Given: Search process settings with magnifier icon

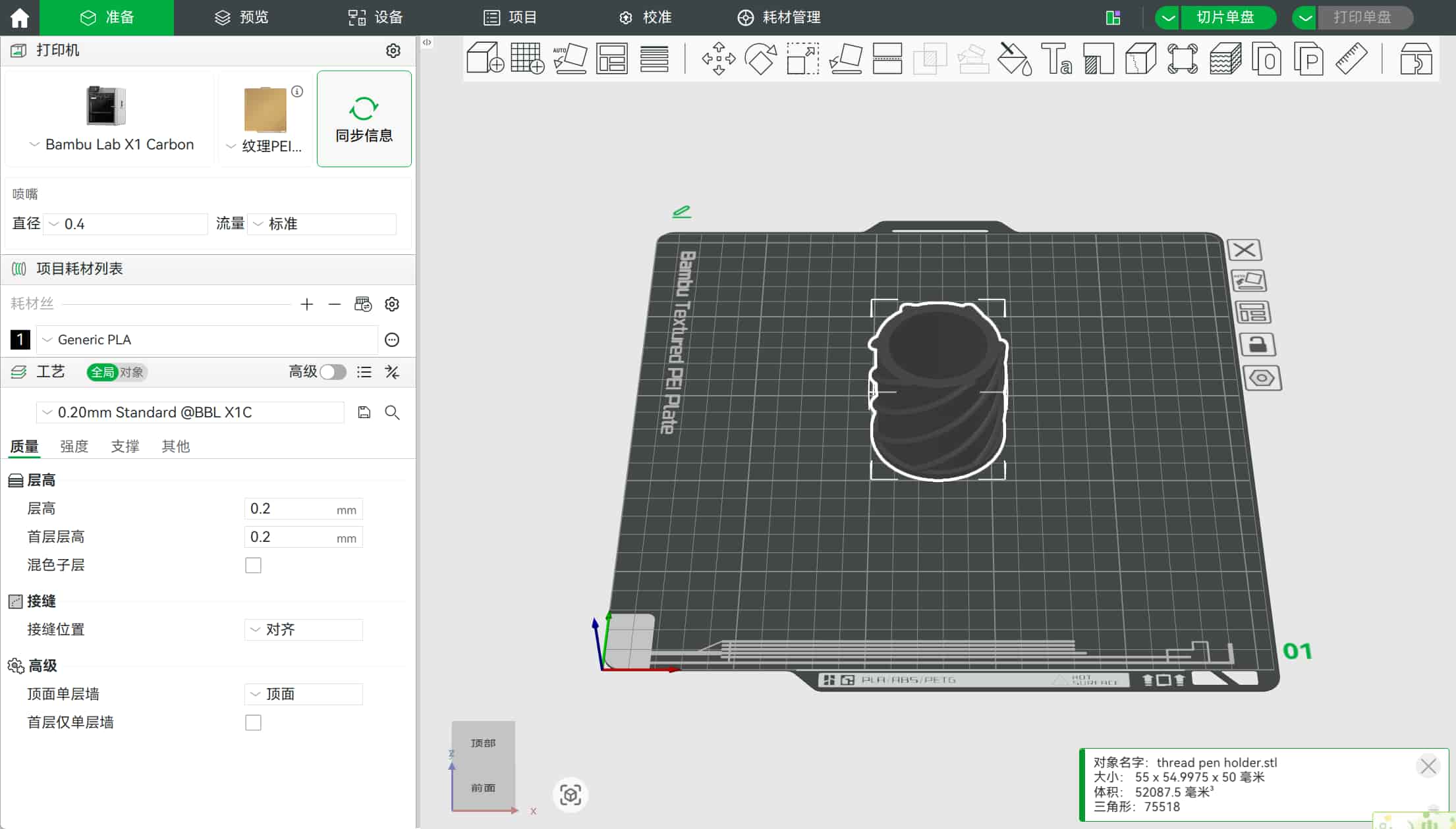Looking at the screenshot, I should click(392, 412).
